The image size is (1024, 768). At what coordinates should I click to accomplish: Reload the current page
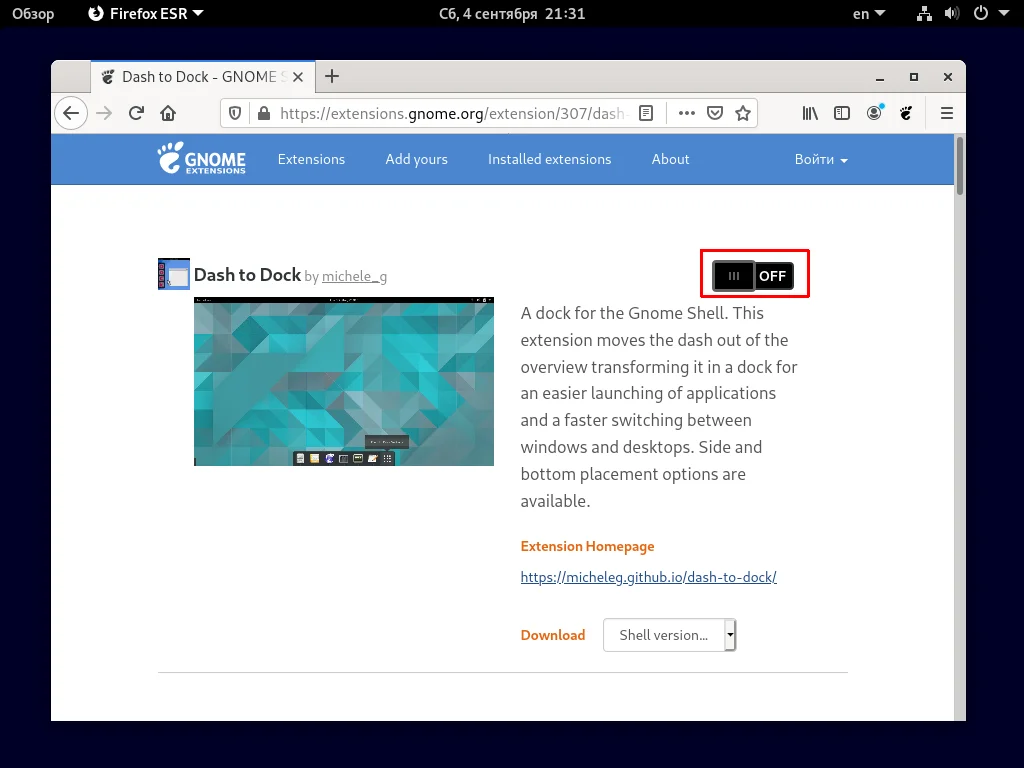pos(136,113)
